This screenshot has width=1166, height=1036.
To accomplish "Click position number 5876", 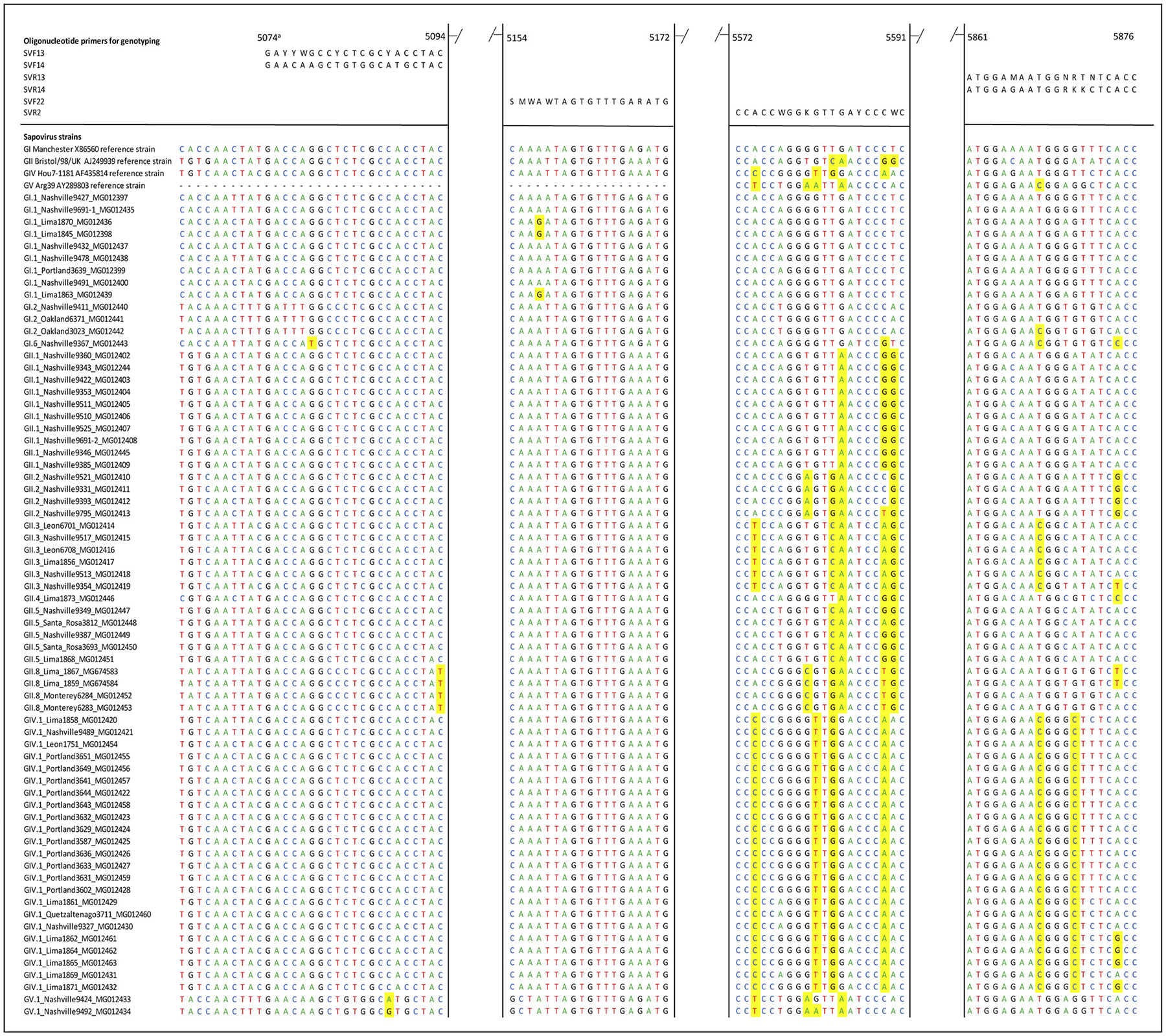I will pyautogui.click(x=1123, y=36).
